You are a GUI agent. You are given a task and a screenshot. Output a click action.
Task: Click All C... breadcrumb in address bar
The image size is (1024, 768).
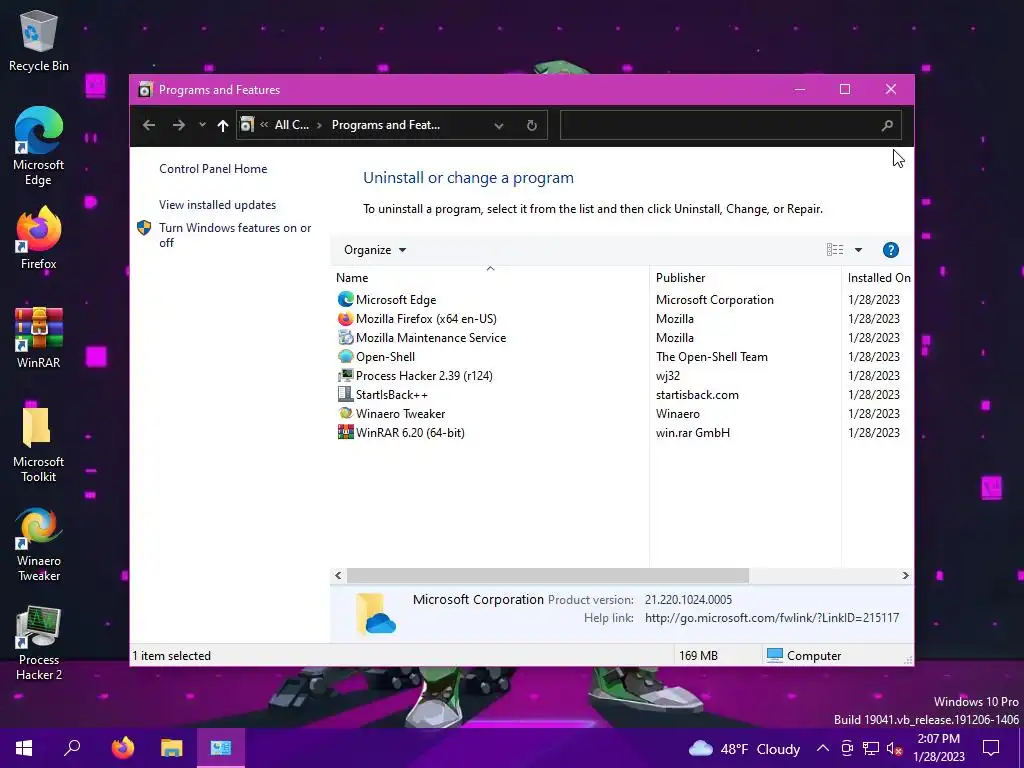[292, 125]
